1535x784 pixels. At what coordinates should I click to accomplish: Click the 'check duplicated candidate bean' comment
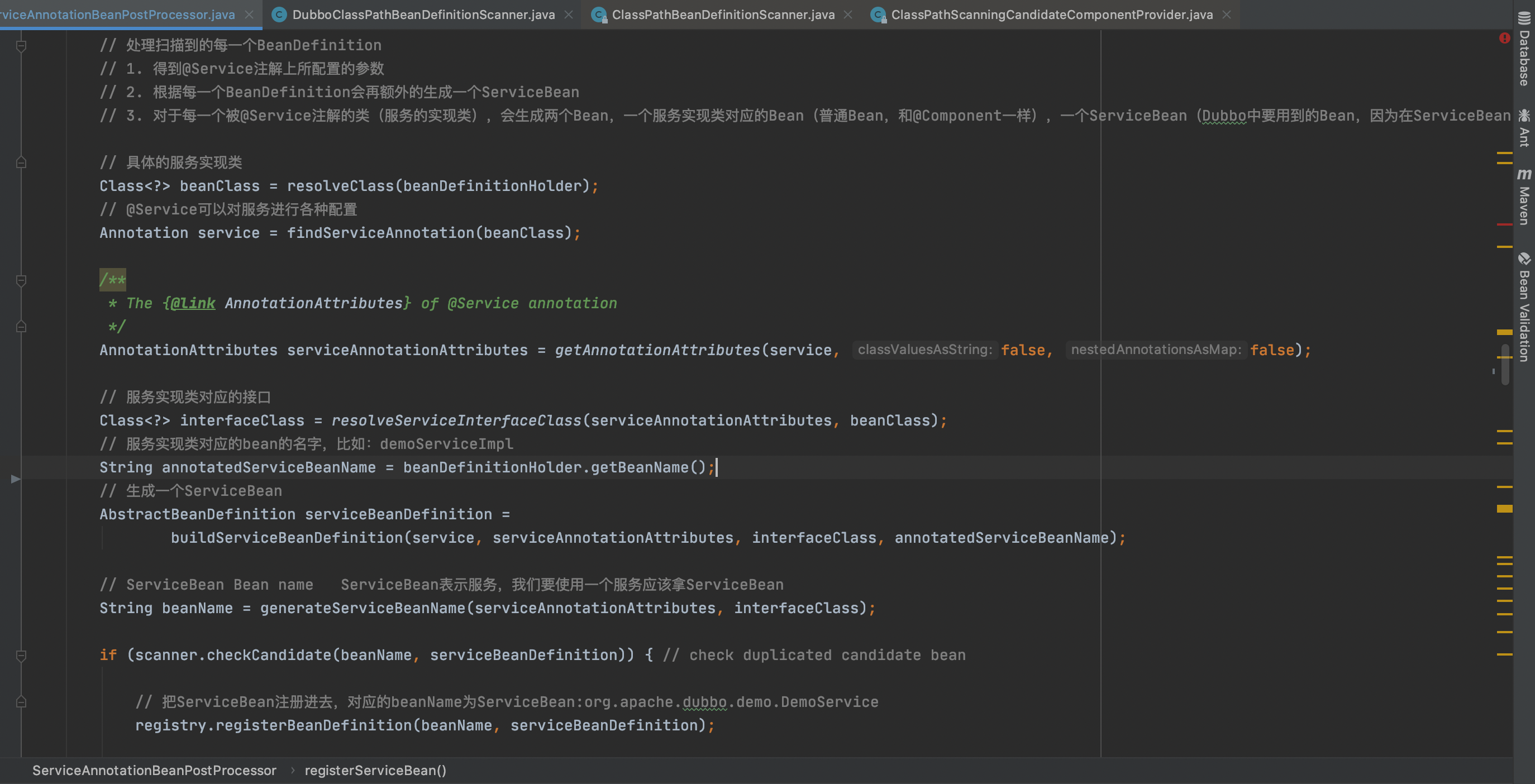[814, 656]
